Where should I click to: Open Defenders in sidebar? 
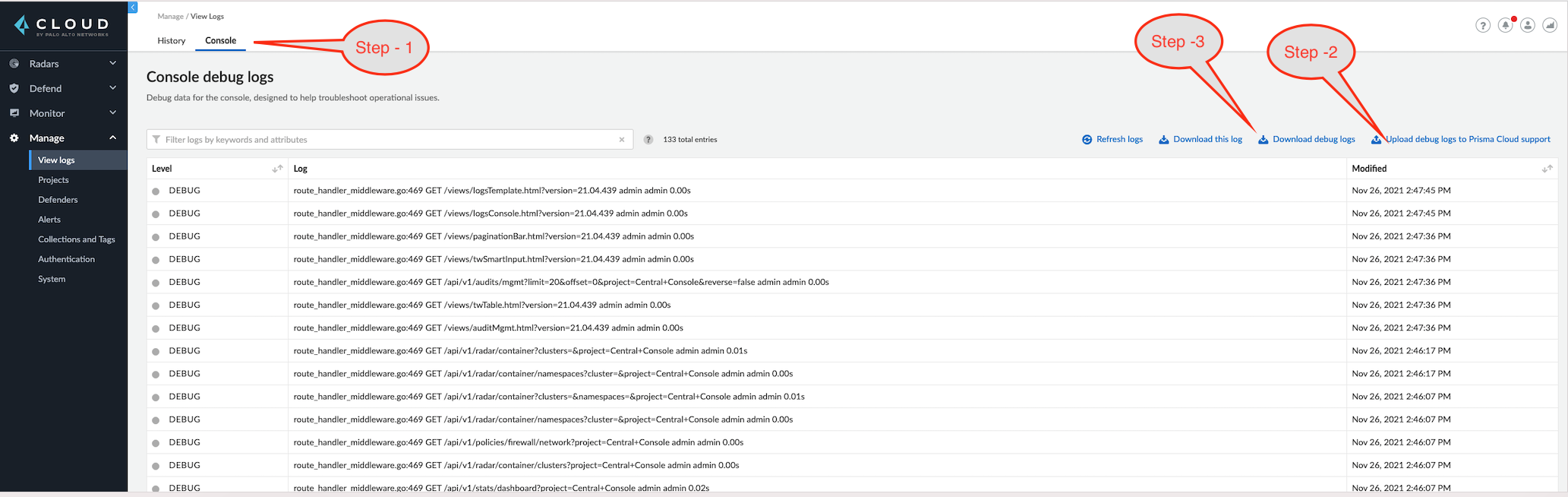(58, 200)
